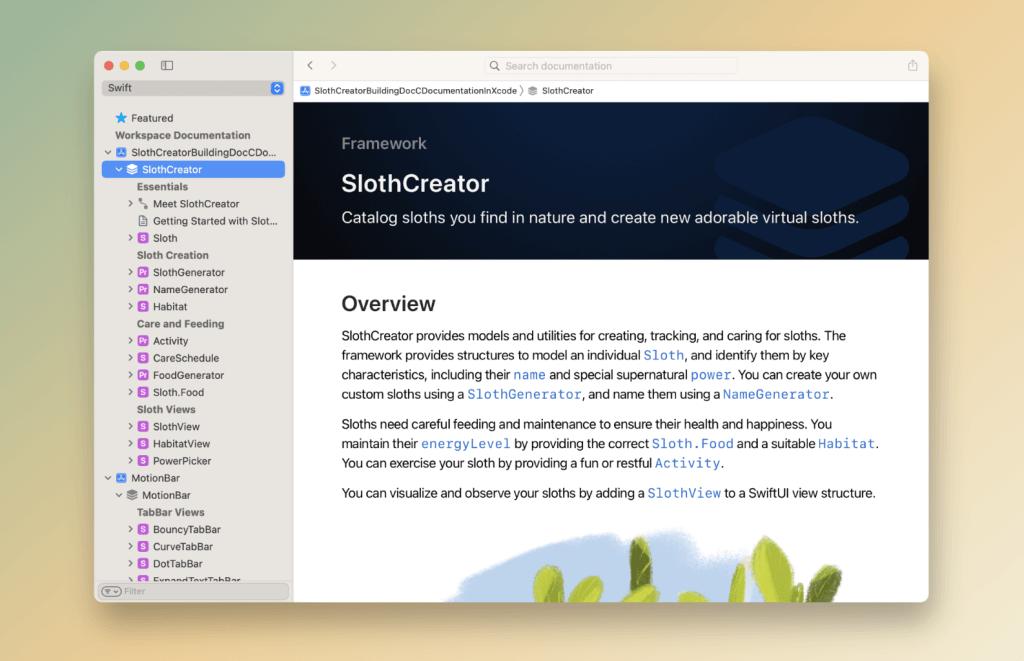1024x661 pixels.
Task: Click the share icon in toolbar
Action: tap(912, 66)
